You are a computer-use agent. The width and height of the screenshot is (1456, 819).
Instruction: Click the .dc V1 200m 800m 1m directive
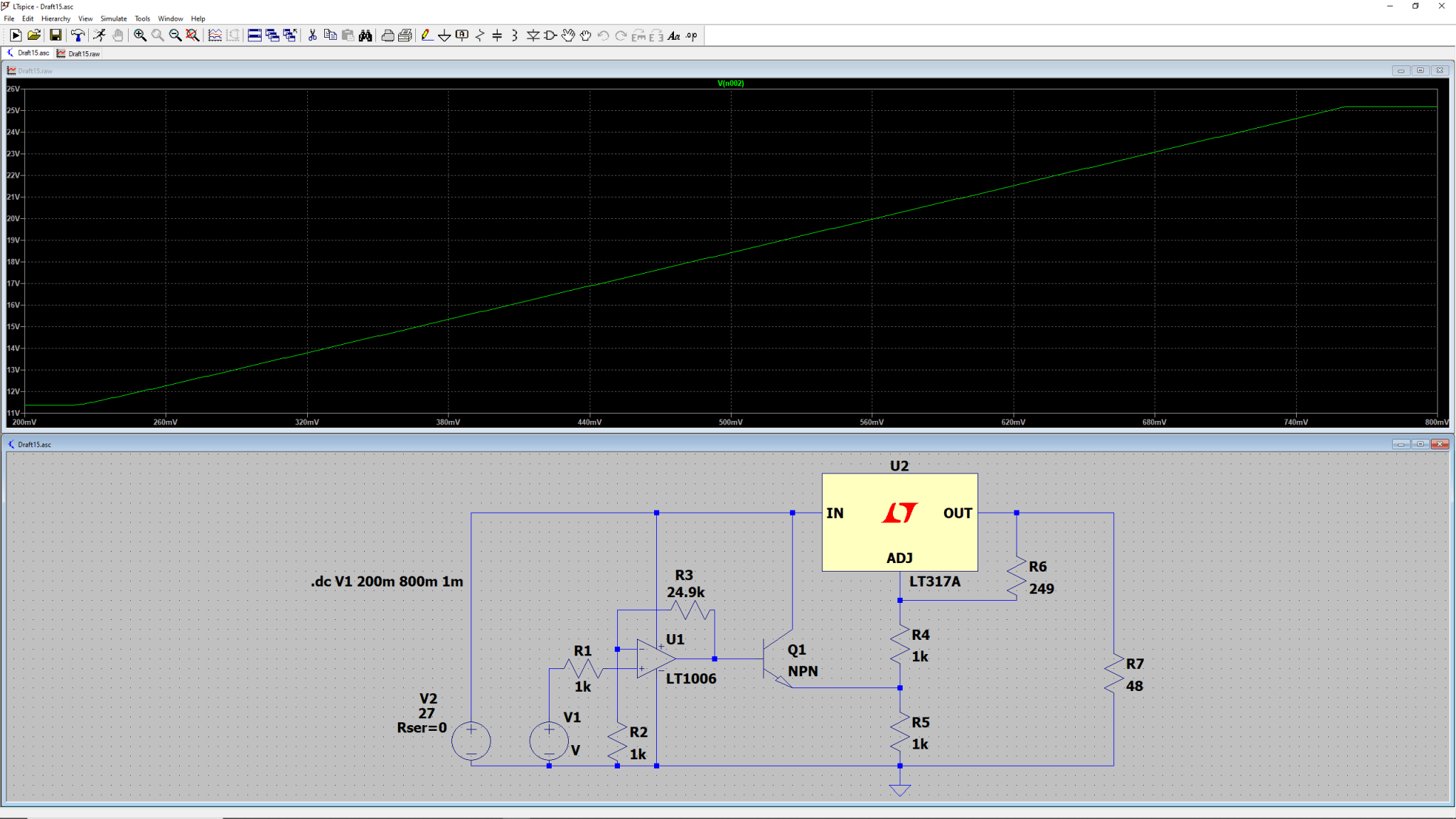387,582
